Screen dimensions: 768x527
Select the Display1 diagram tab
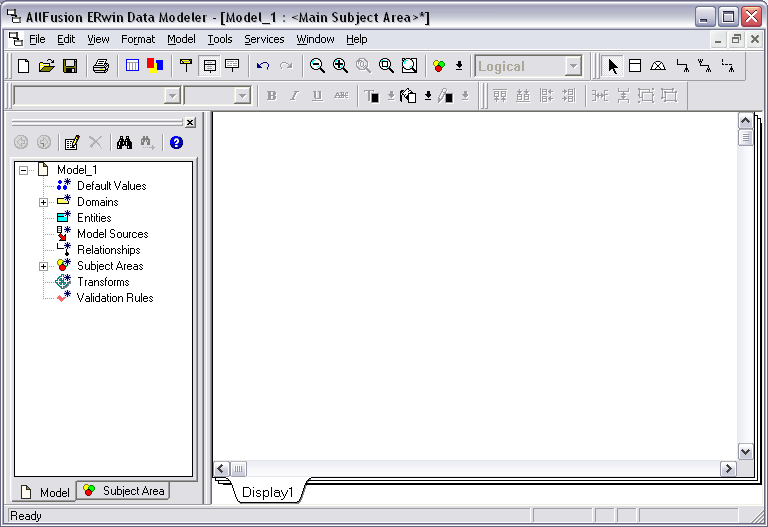tap(268, 492)
